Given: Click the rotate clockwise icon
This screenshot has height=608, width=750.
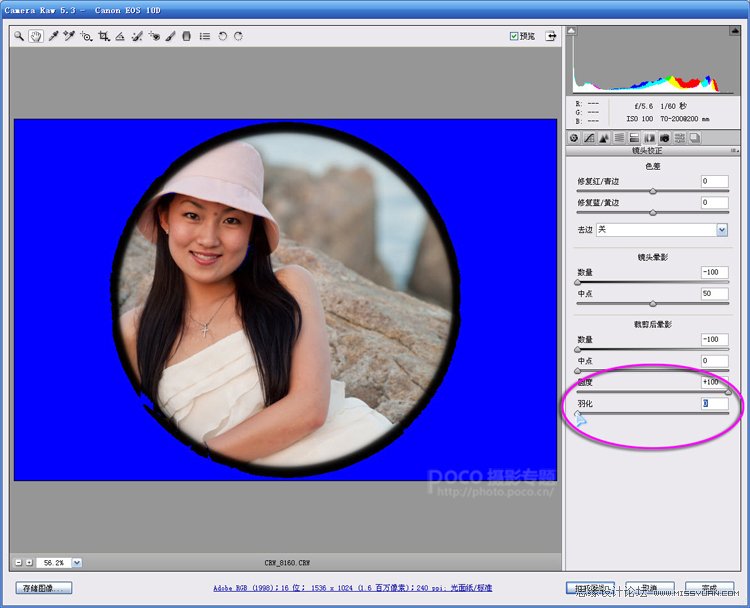Looking at the screenshot, I should pos(238,36).
